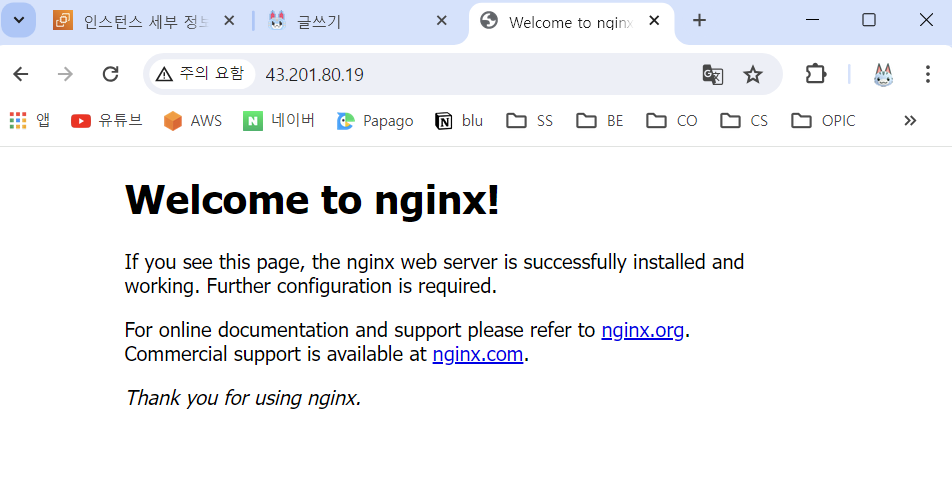Screen dimensions: 952x481
Task: Expand the CO bookmark folder
Action: (672, 120)
